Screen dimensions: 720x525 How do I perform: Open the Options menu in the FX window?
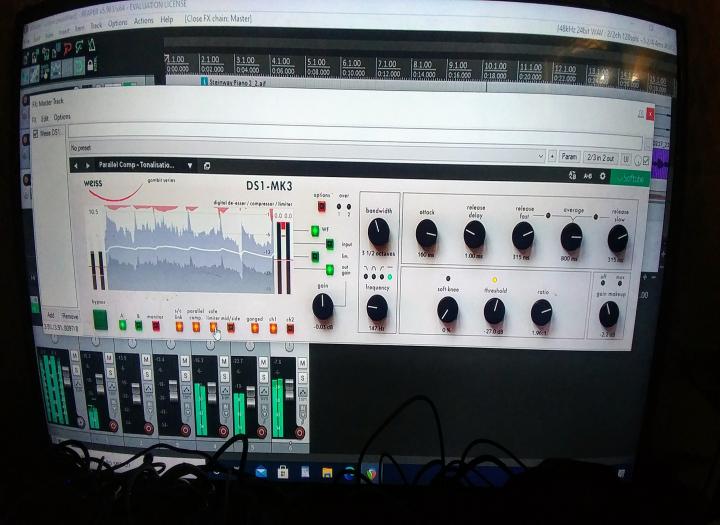[62, 117]
